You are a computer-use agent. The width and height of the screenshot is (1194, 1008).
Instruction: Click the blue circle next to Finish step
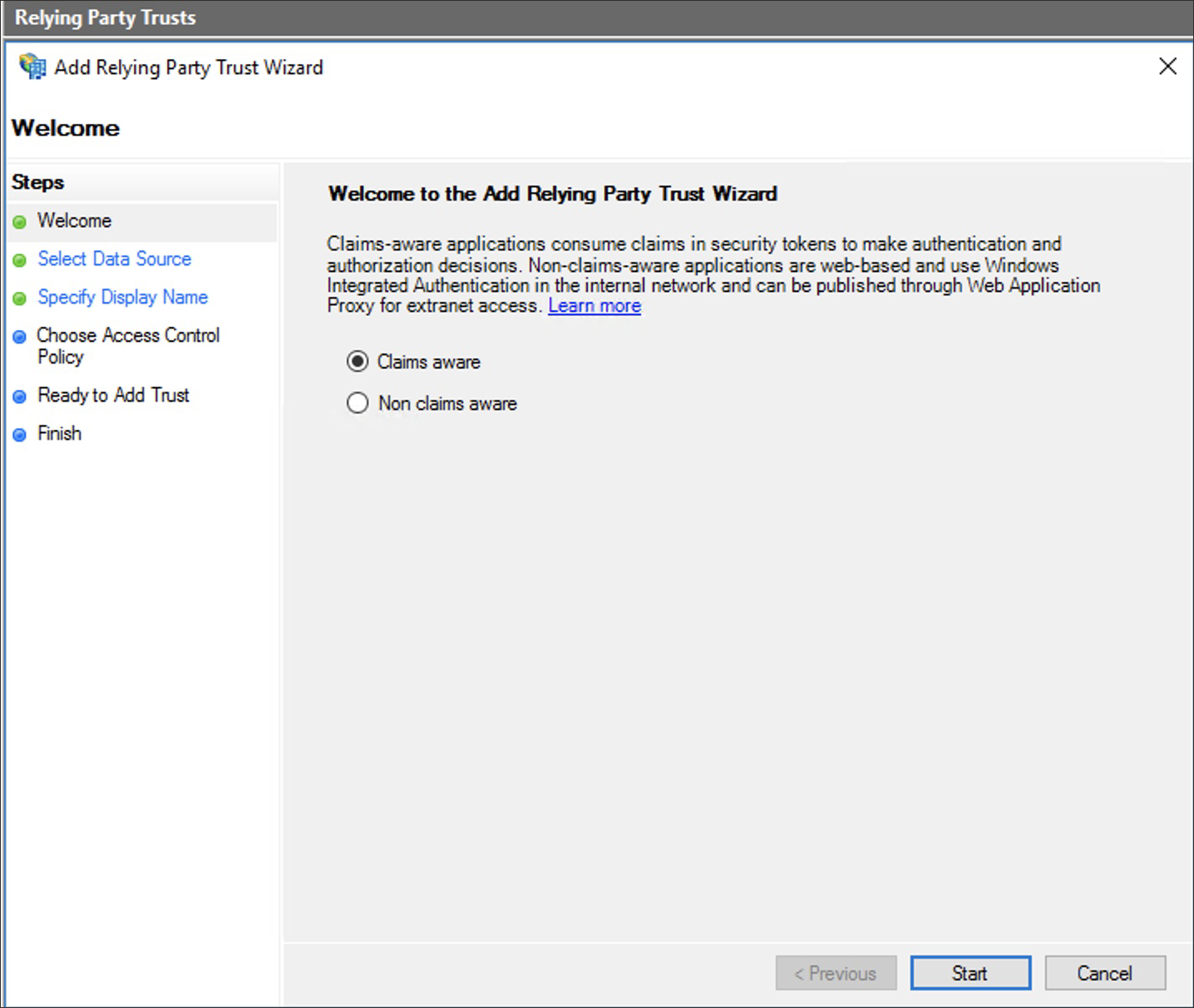coord(19,434)
